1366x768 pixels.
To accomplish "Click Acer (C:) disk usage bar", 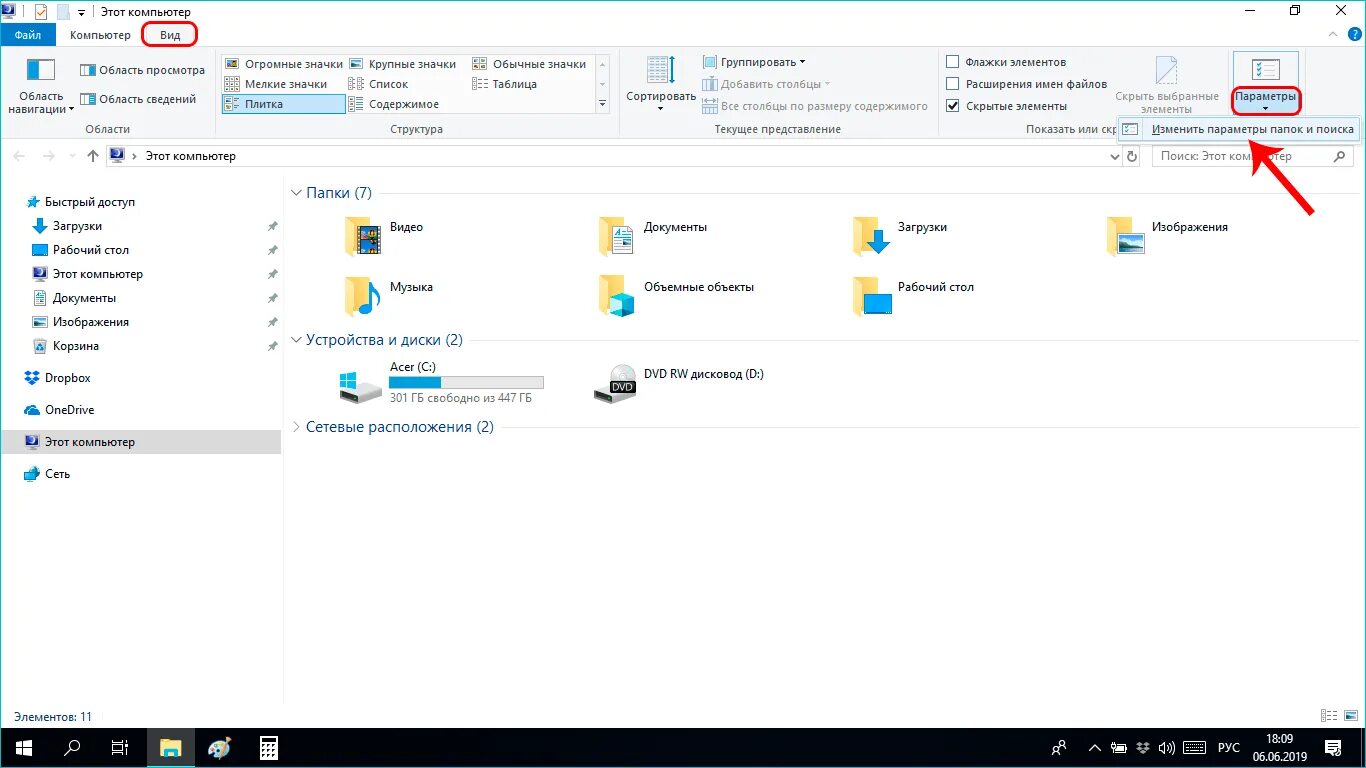I will (466, 382).
